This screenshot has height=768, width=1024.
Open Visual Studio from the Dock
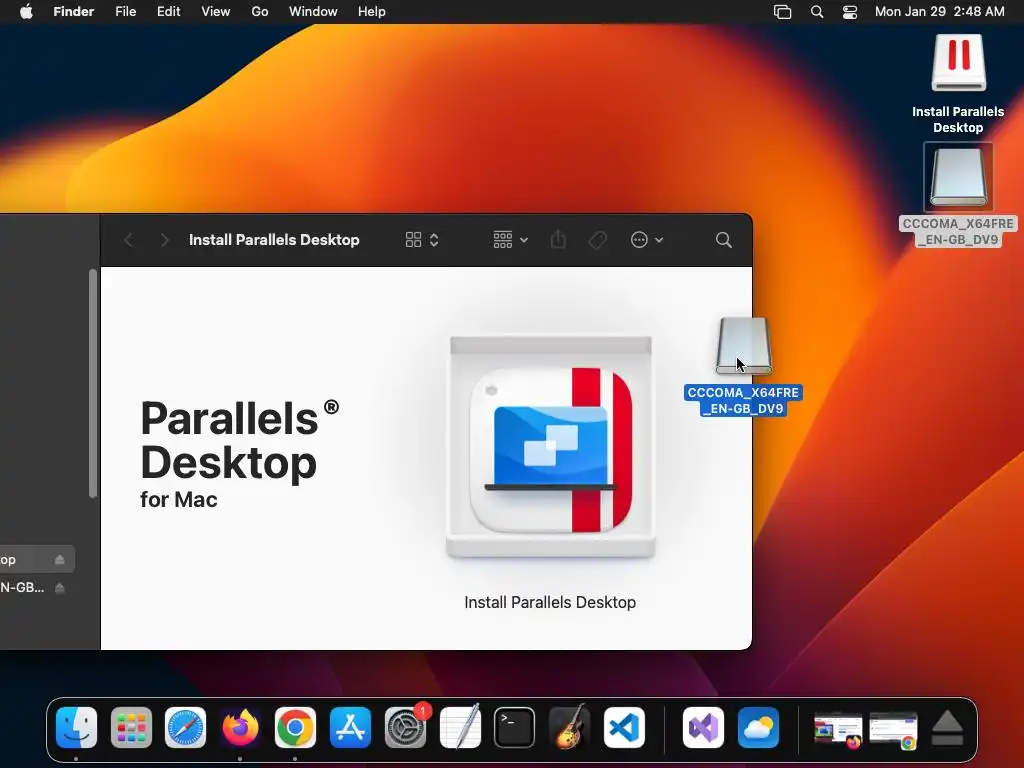(x=703, y=728)
